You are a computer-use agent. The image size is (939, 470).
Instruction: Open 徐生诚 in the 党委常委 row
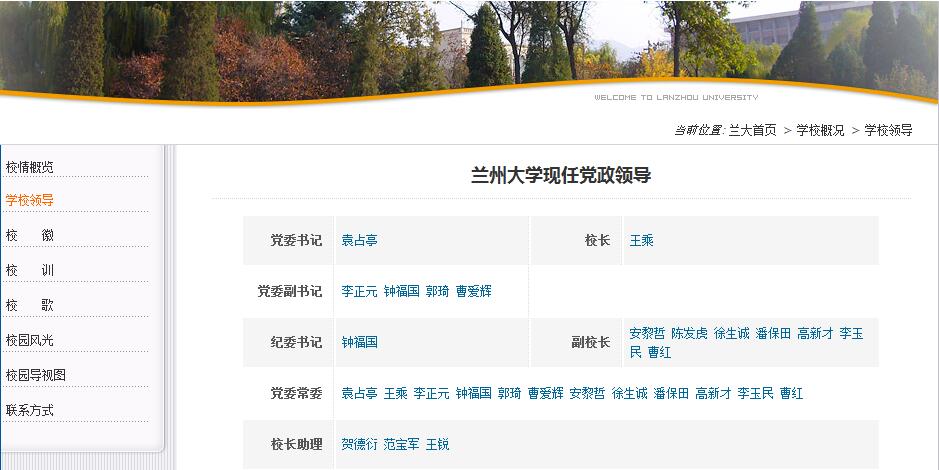629,393
